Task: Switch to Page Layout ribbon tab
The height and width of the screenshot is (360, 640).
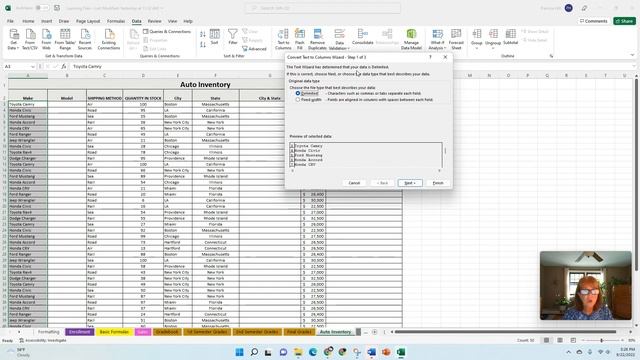Action: pos(88,21)
